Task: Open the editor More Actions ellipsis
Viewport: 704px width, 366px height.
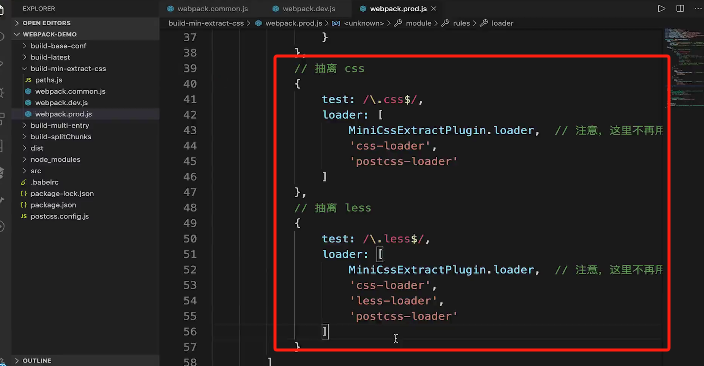Action: (x=698, y=9)
